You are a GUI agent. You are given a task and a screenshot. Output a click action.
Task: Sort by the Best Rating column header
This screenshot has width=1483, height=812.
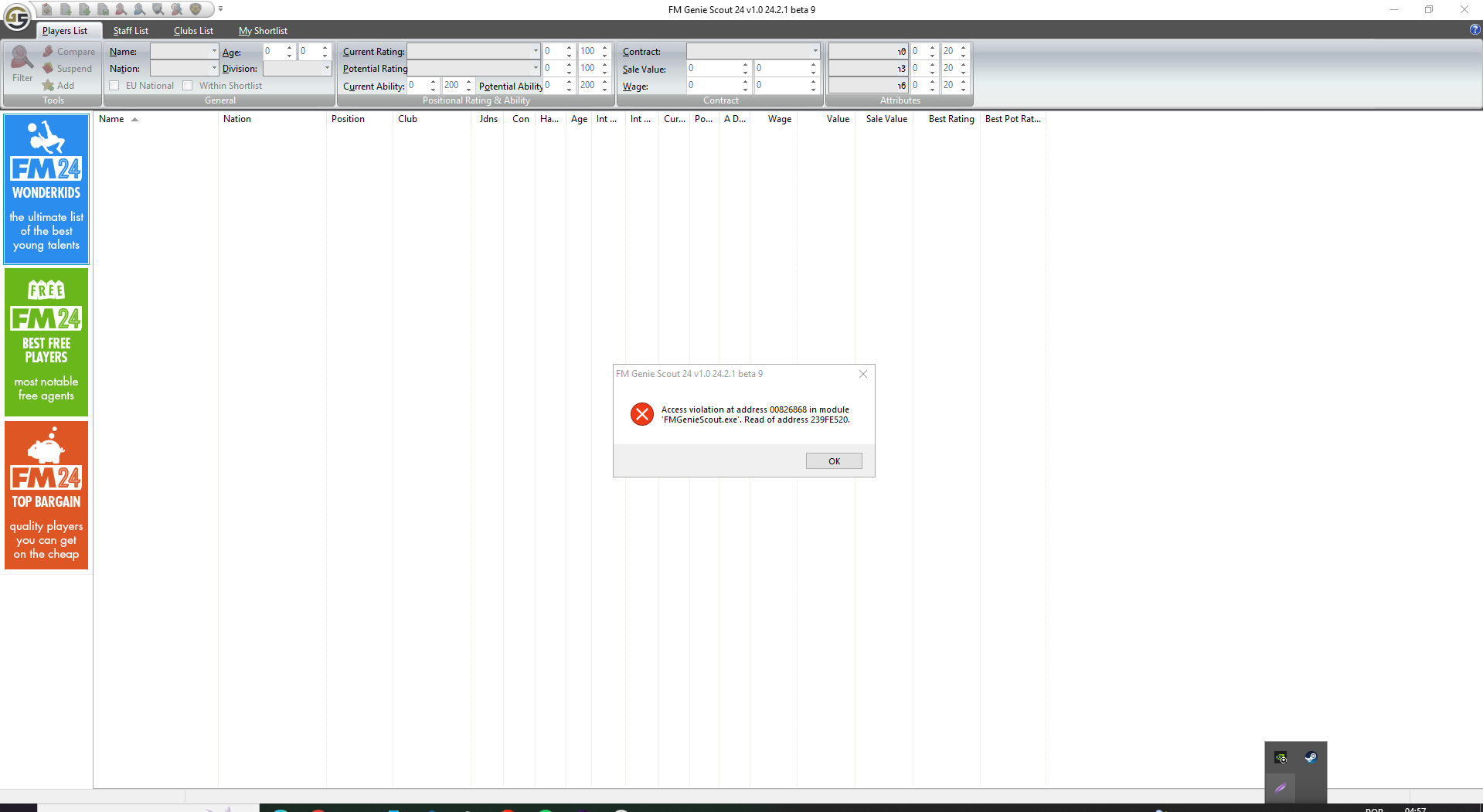click(x=947, y=119)
